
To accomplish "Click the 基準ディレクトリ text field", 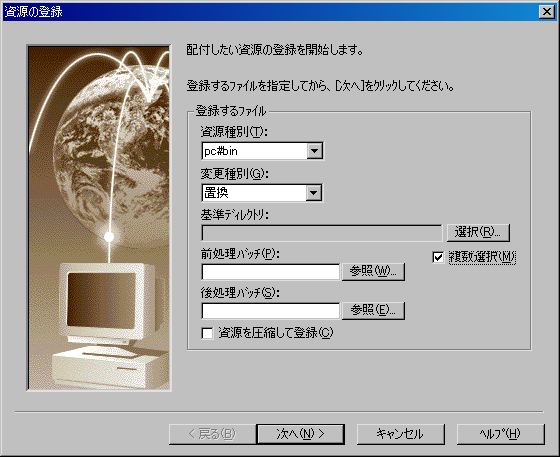I will [x=322, y=233].
